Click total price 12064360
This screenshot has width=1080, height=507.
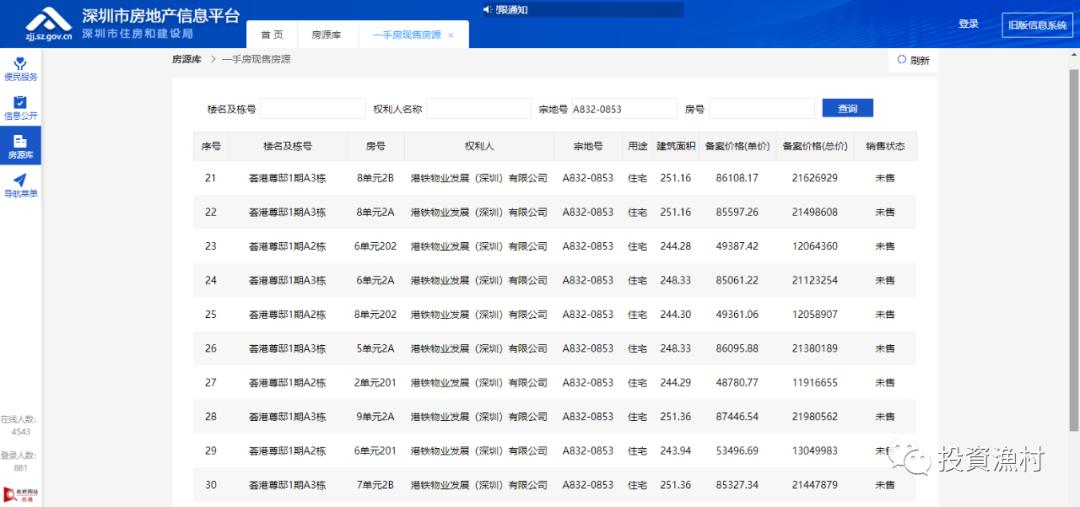[x=815, y=247]
